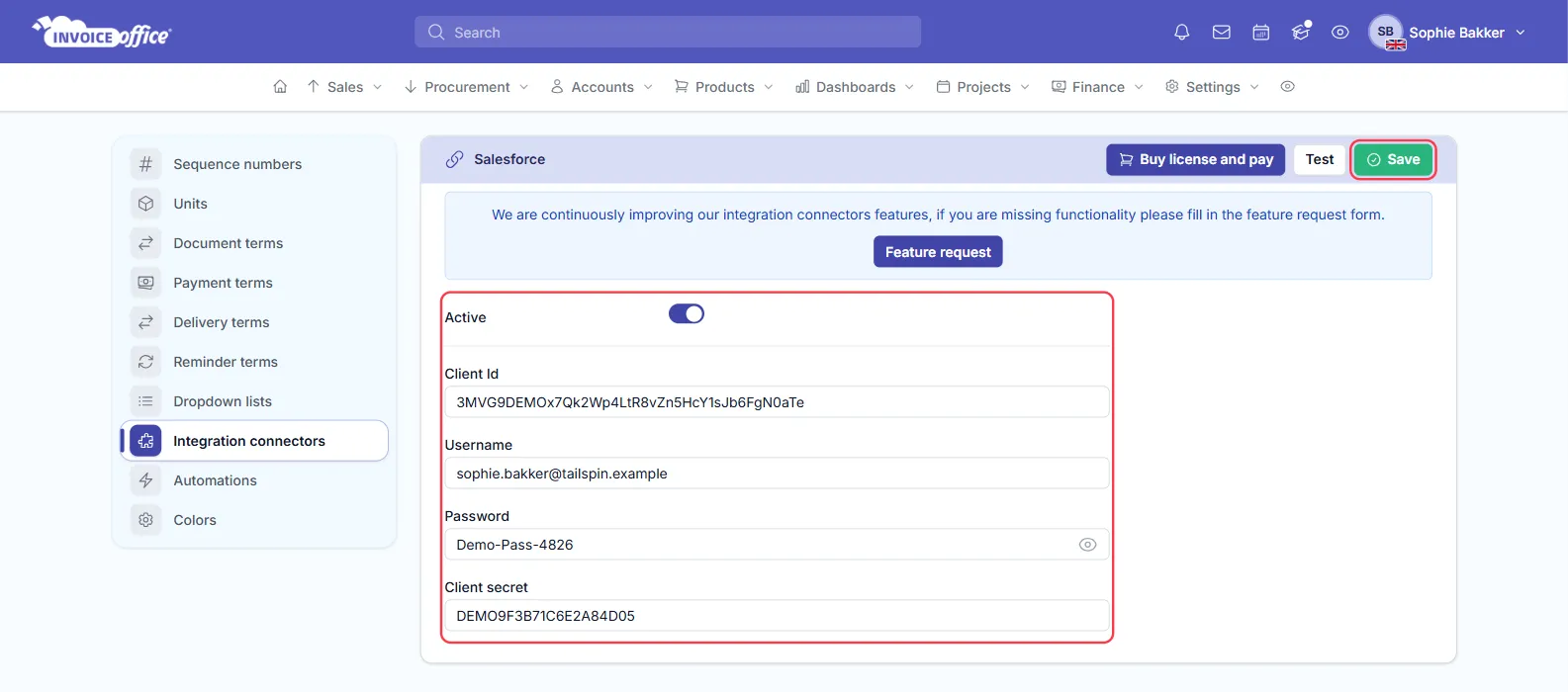Toggle the Active switch off
Image resolution: width=1568 pixels, height=692 pixels.
[687, 314]
